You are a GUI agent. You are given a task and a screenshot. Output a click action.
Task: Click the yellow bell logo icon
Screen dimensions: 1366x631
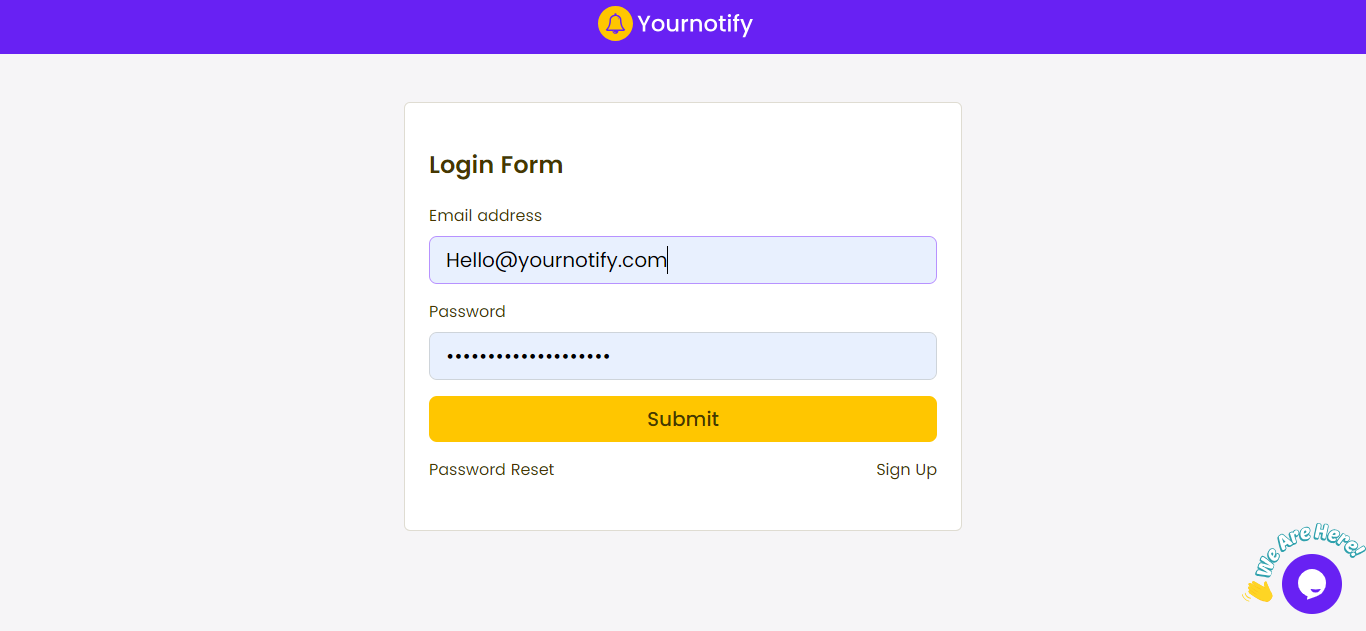pos(615,24)
